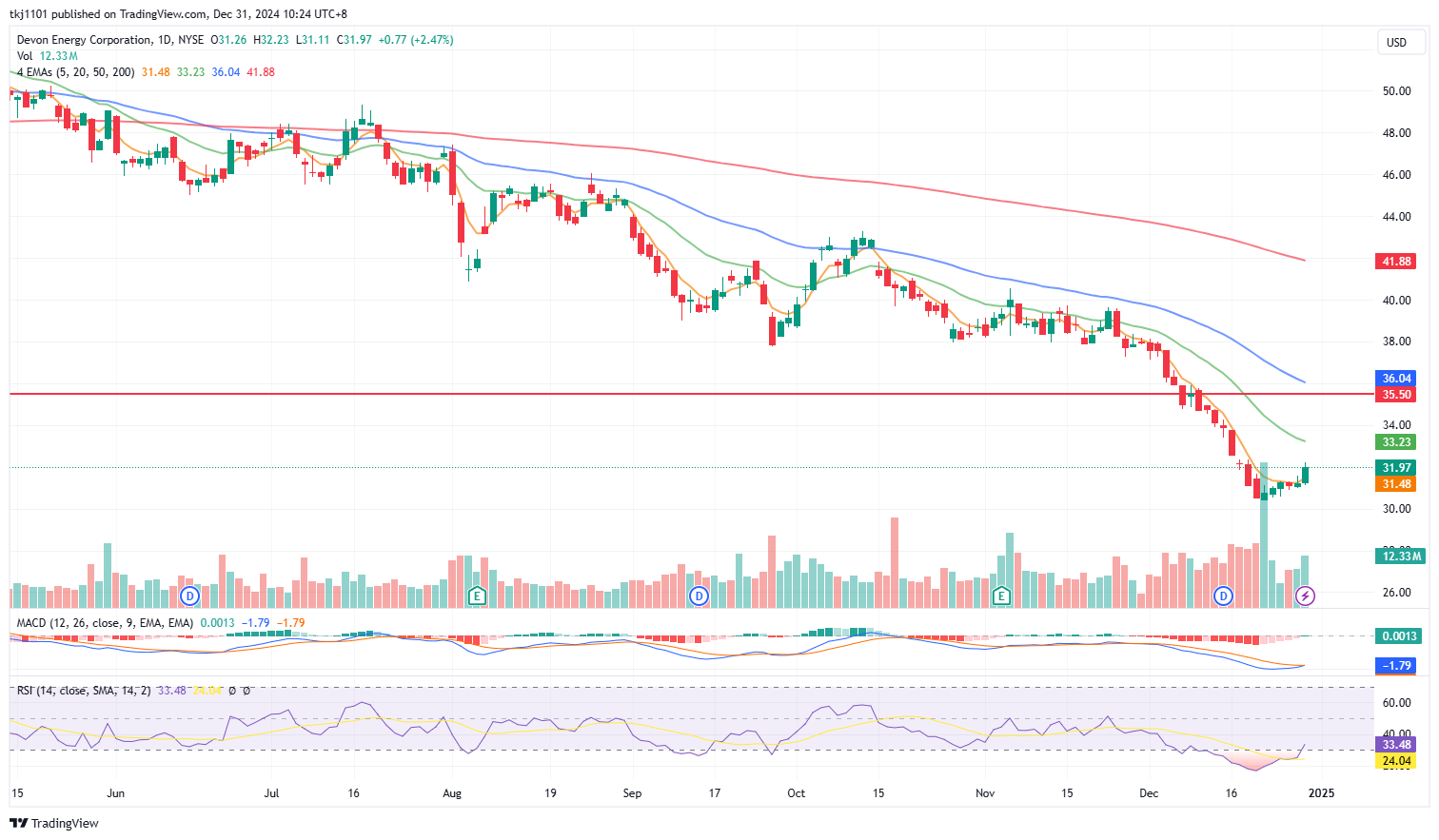Click the 31.48 orange EMA price label
Screen dimensions: 1439x840
(x=1396, y=484)
